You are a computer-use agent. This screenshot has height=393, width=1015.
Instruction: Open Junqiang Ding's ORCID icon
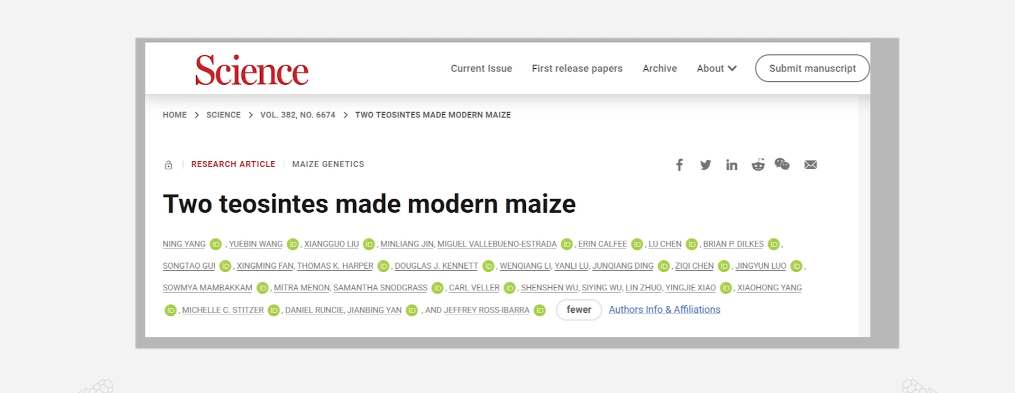[664, 266]
